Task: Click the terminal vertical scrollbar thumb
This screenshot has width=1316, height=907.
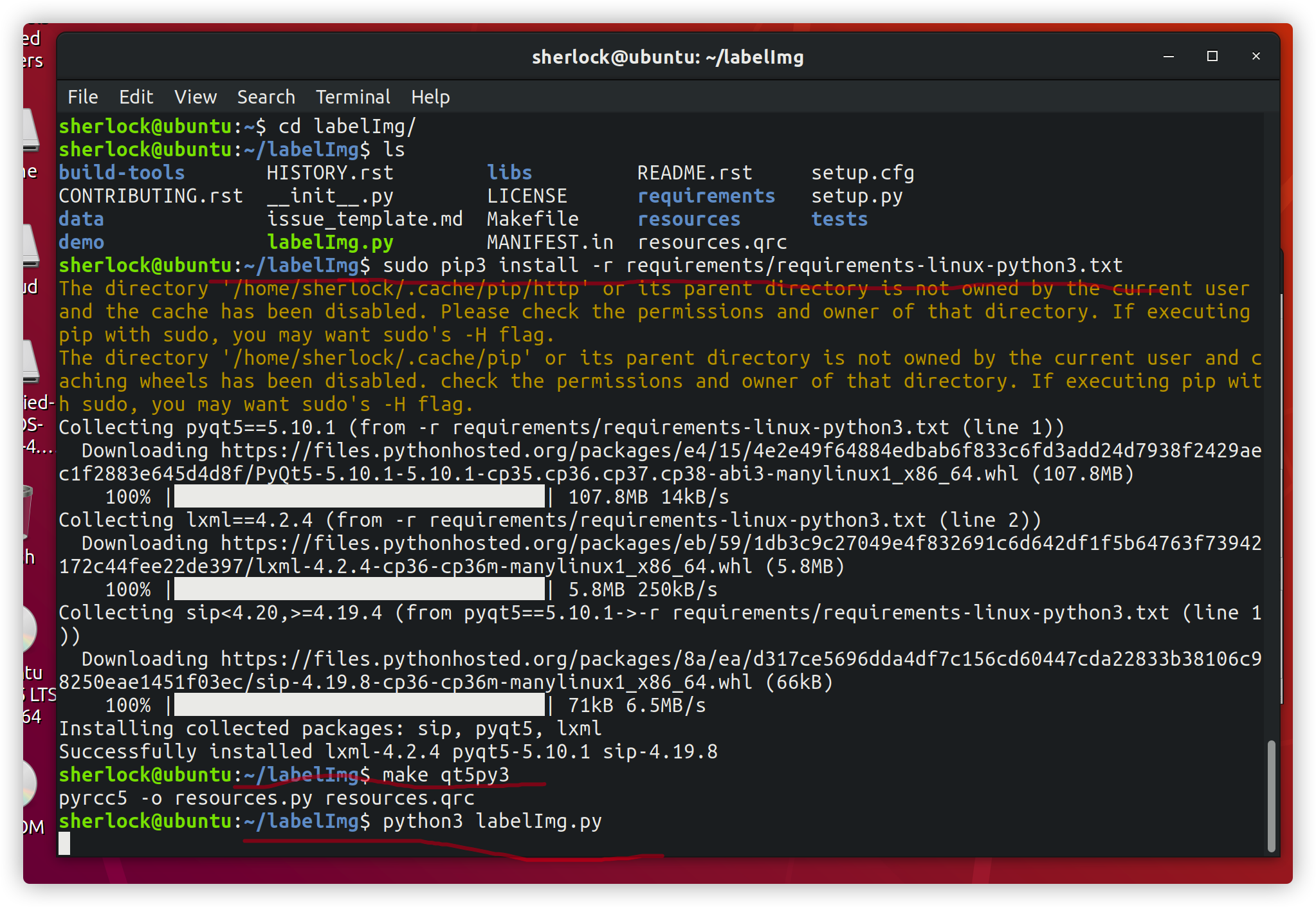Action: click(1270, 796)
